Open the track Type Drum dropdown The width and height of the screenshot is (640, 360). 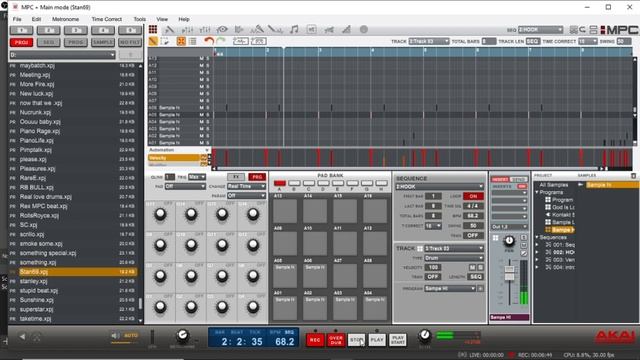(x=454, y=258)
